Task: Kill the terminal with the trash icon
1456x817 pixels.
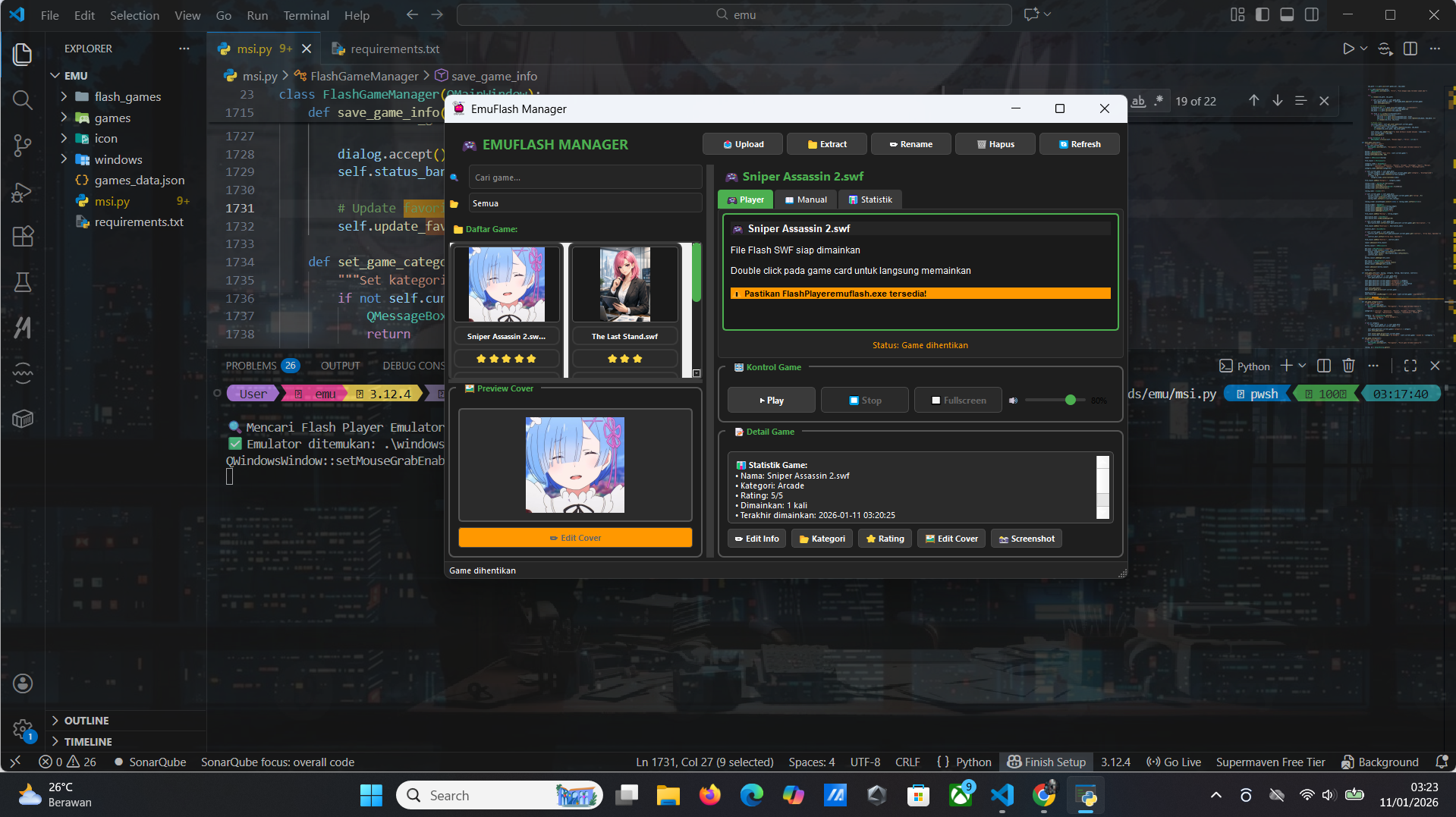Action: [1348, 366]
